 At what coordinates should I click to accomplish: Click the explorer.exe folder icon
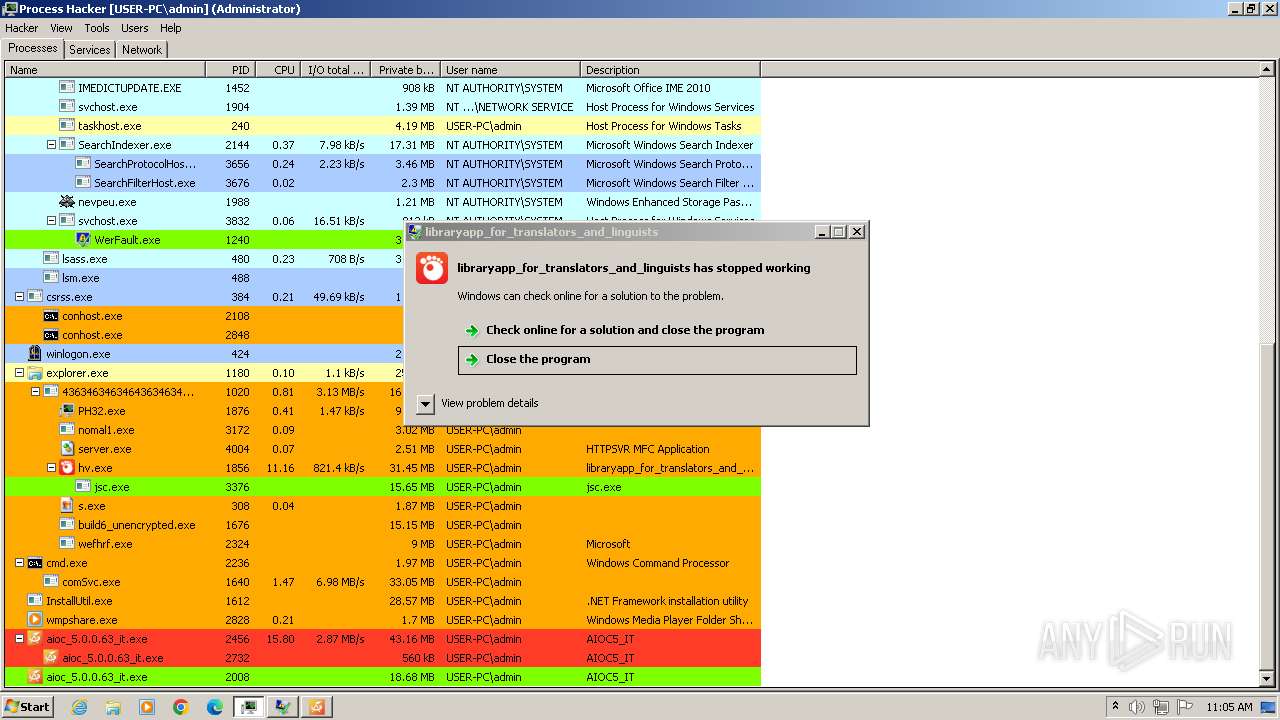click(35, 373)
